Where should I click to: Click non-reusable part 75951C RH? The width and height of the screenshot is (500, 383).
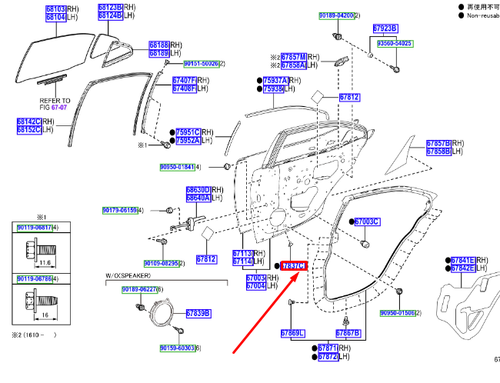(188, 132)
